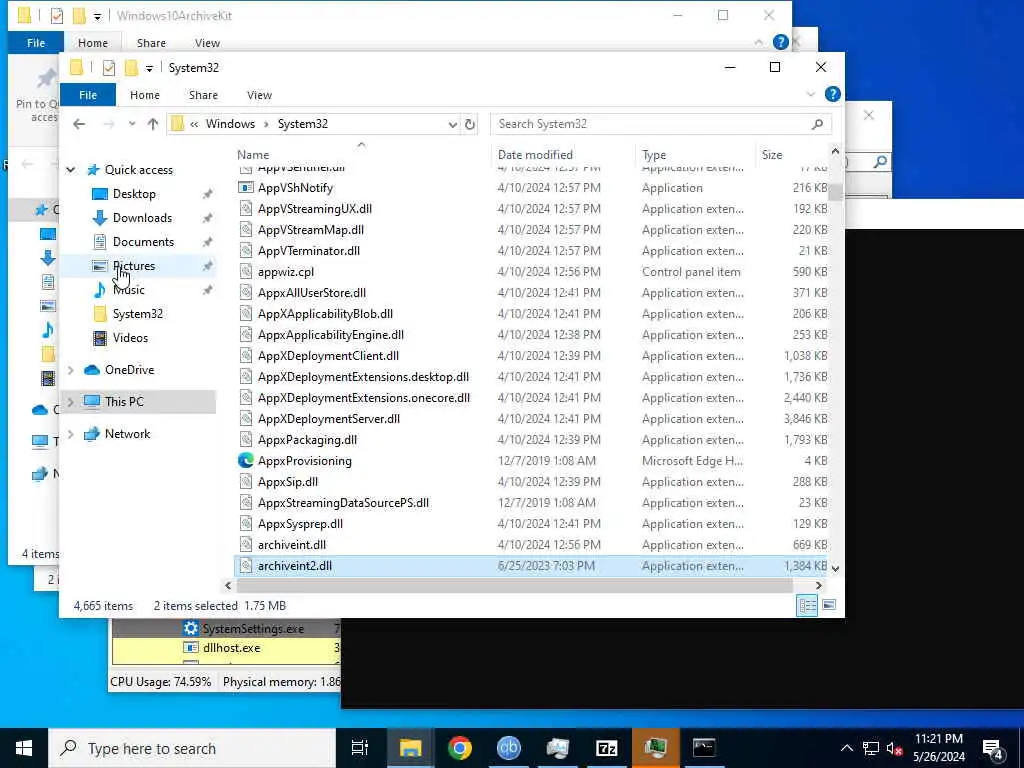
Task: Click the search magnifier in System32
Action: [817, 124]
